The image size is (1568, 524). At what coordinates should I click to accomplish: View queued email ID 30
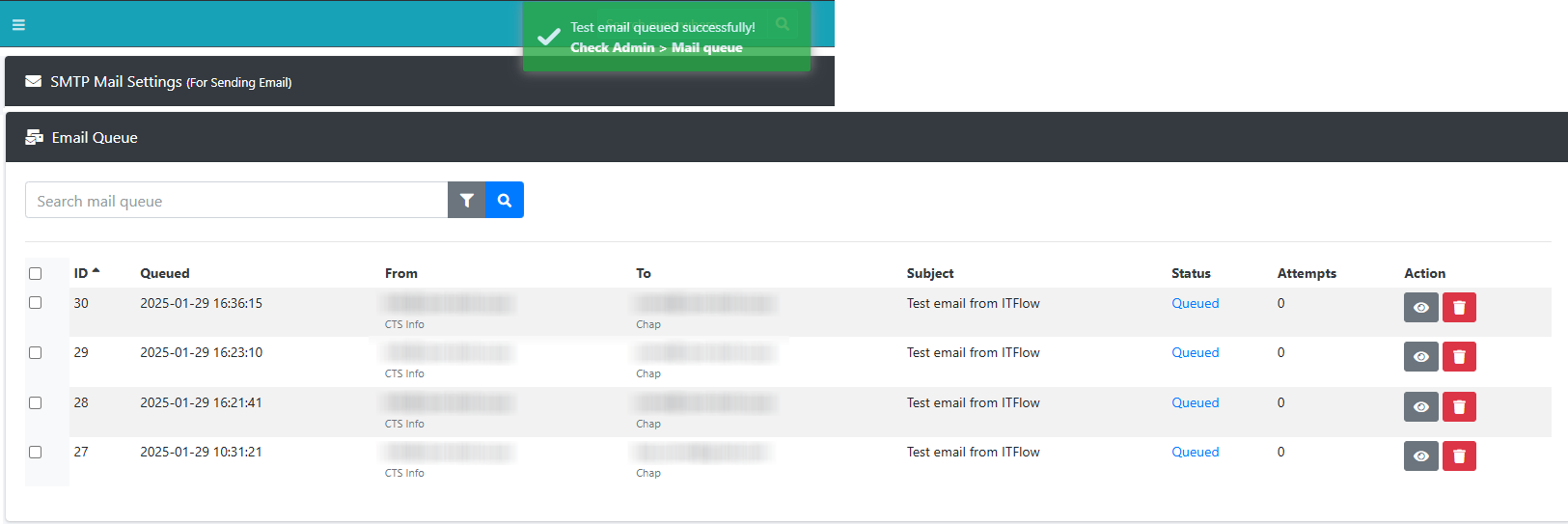1420,308
